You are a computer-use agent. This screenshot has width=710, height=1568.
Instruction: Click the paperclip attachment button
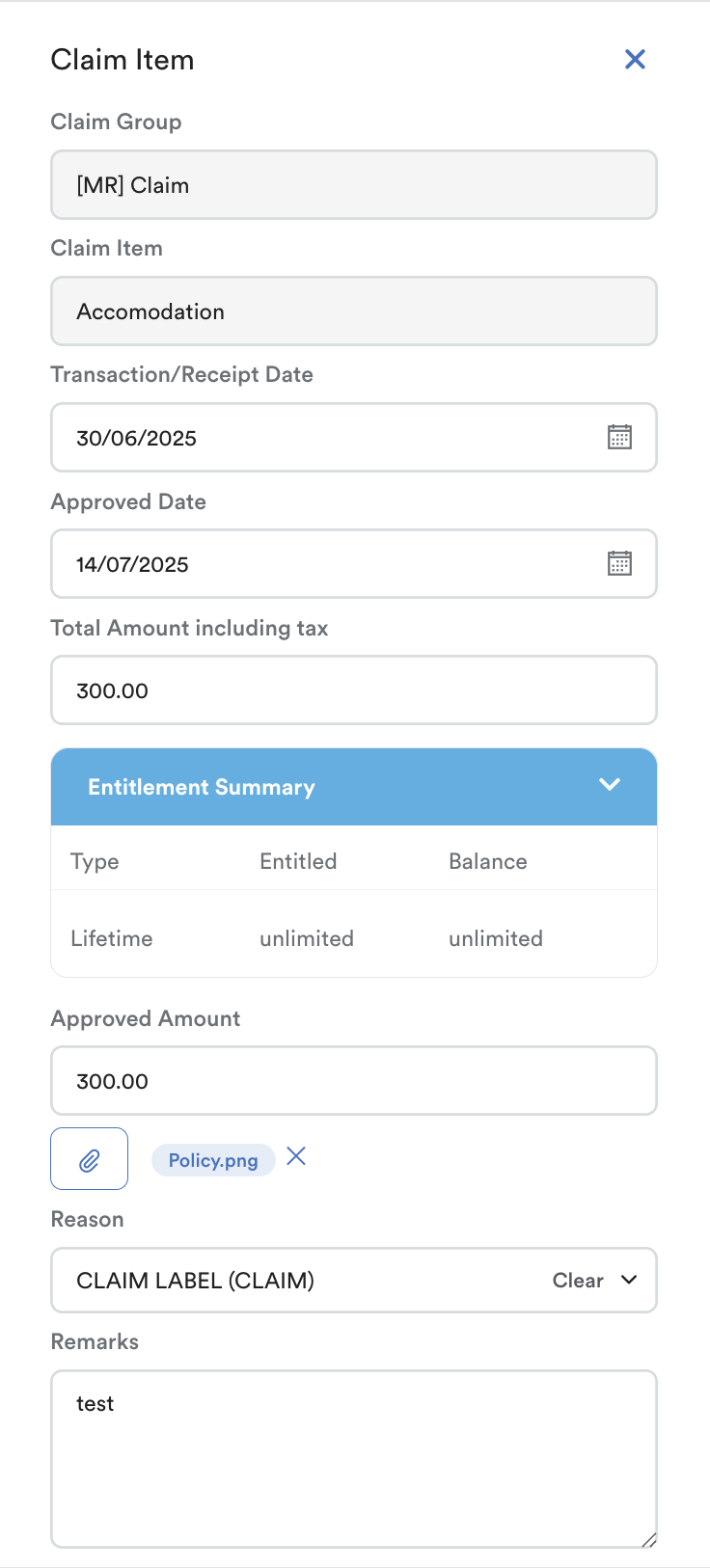89,1159
